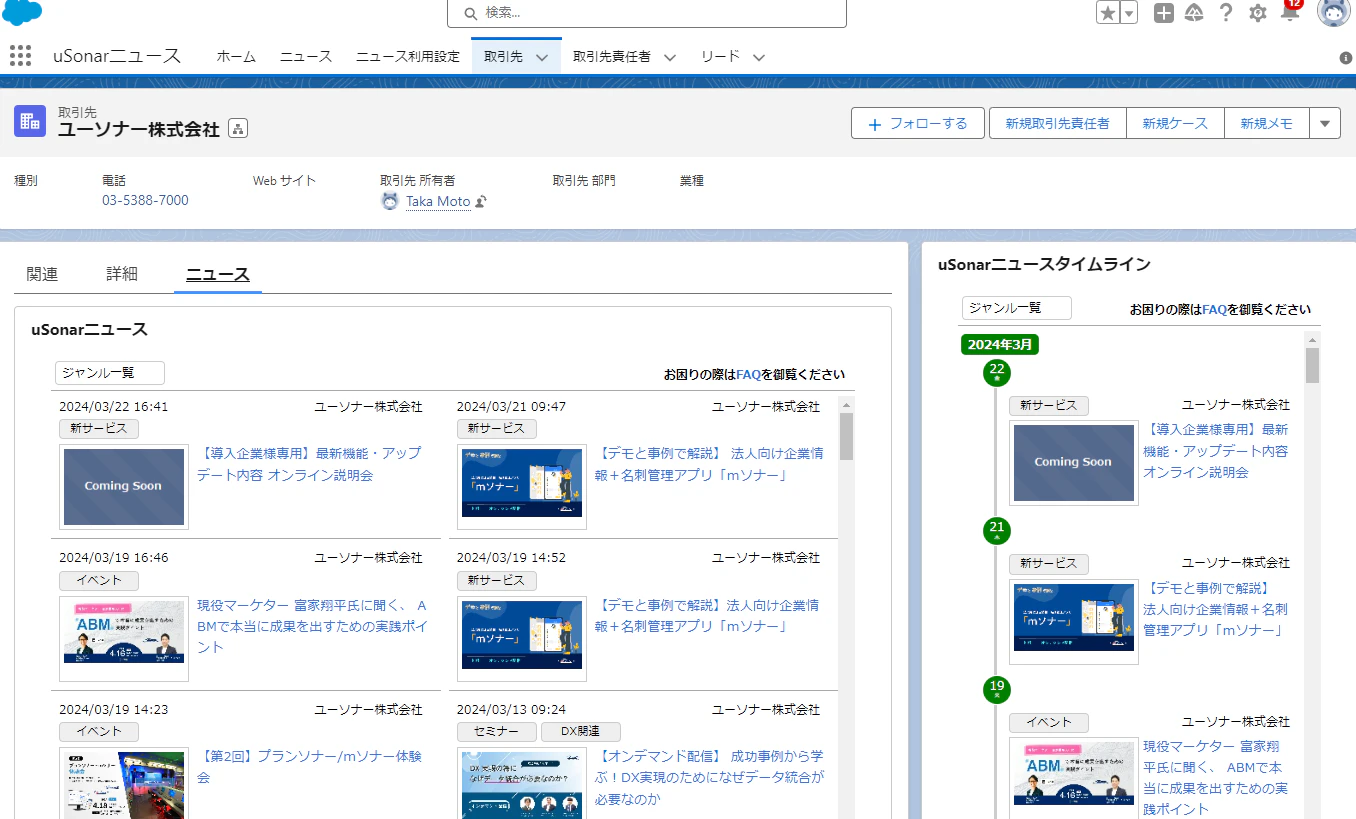
Task: Click the 新サービス tag in timeline day 22
Action: (1049, 405)
